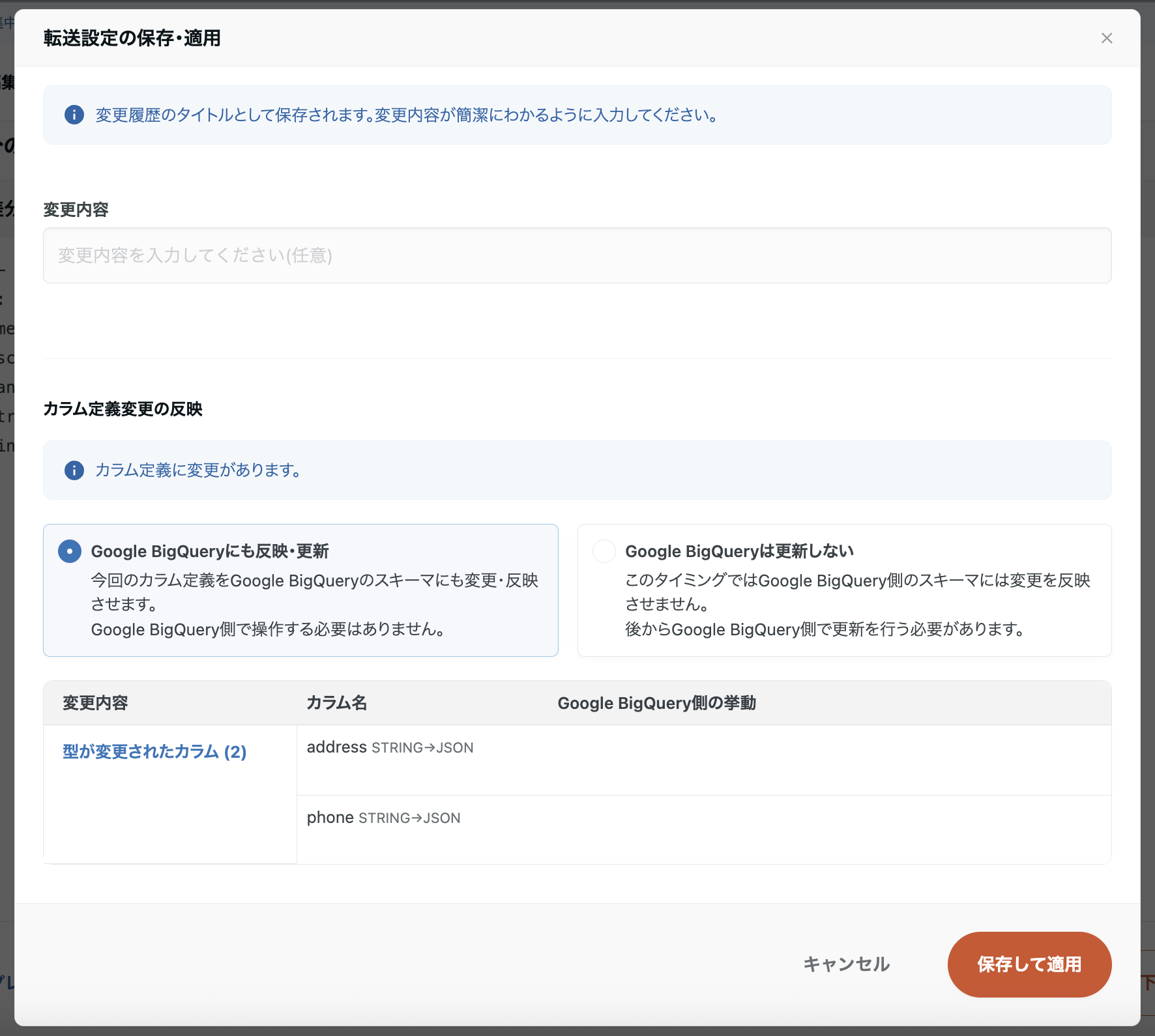
Task: Click the カラム定義に変更があります notice banner
Action: [x=577, y=470]
